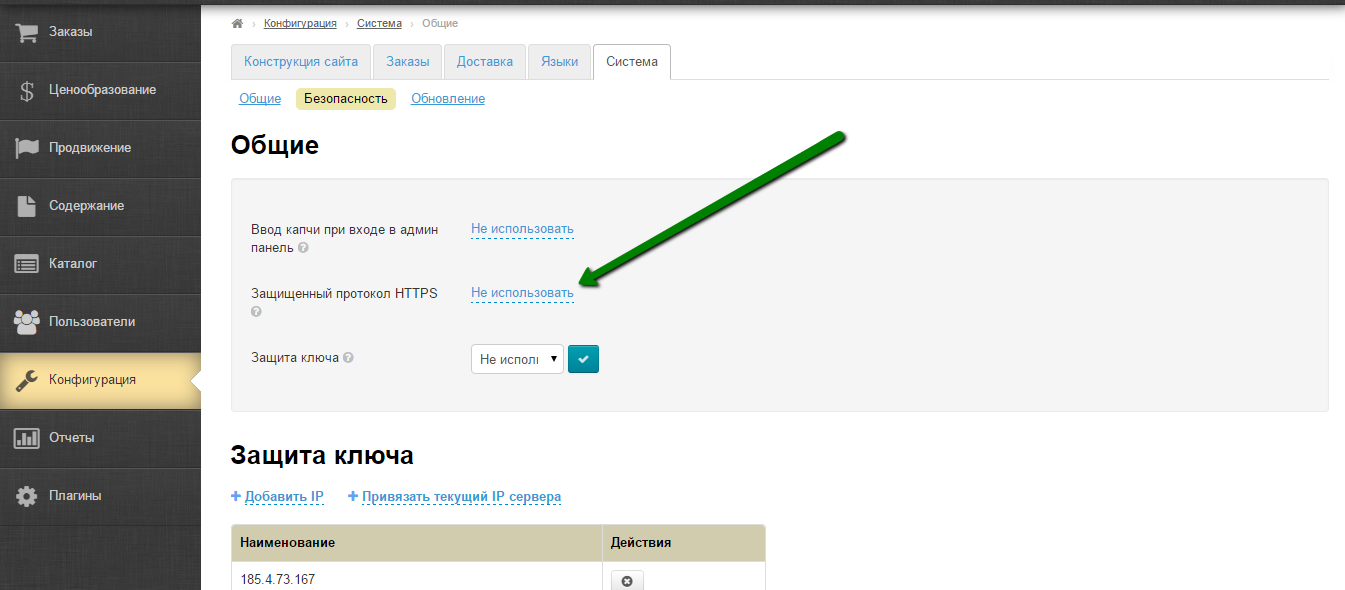Open the Общие subsection link
The image size is (1345, 590).
(x=260, y=99)
